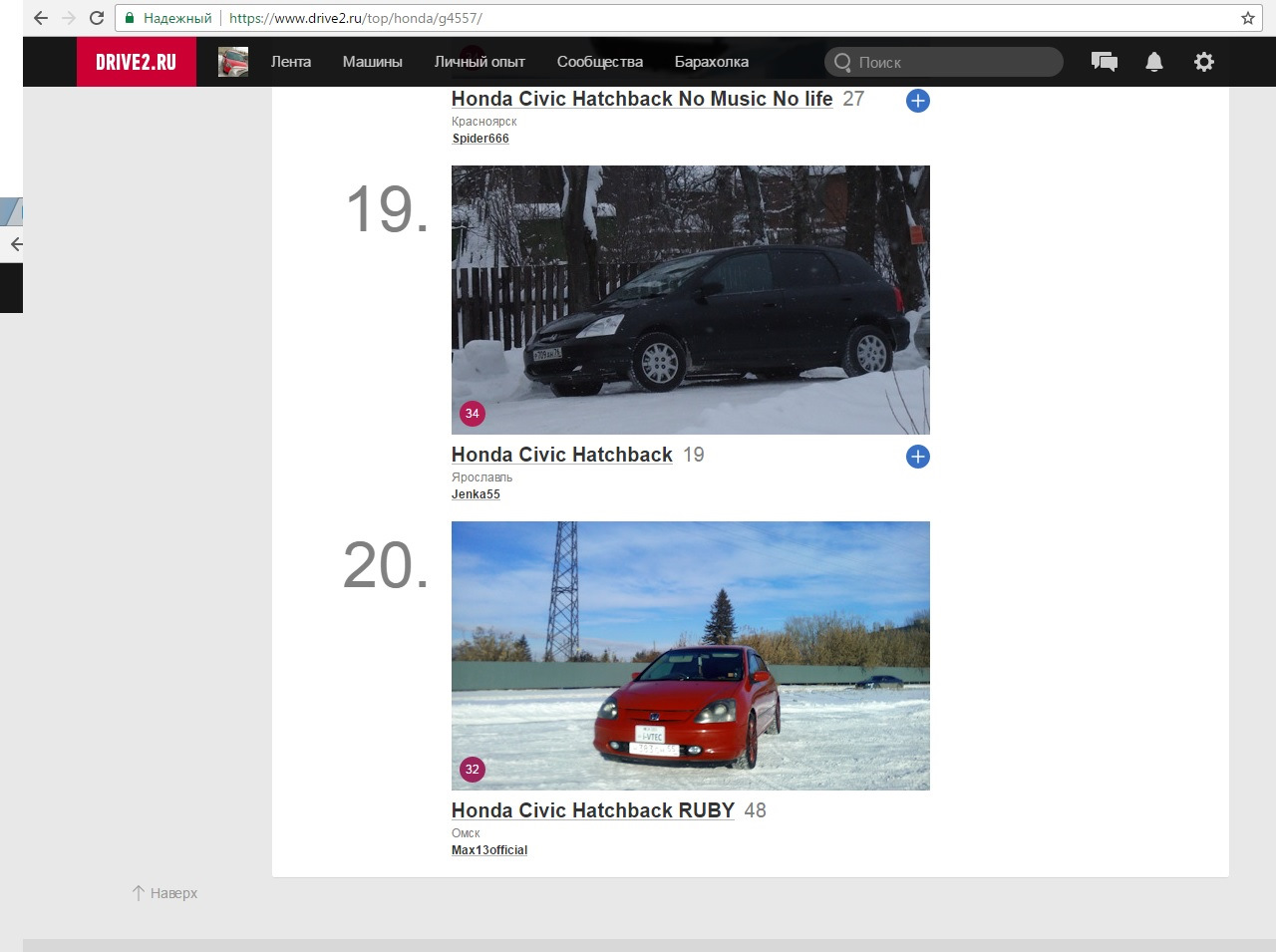
Task: Open the Машины menu item
Action: [x=373, y=62]
